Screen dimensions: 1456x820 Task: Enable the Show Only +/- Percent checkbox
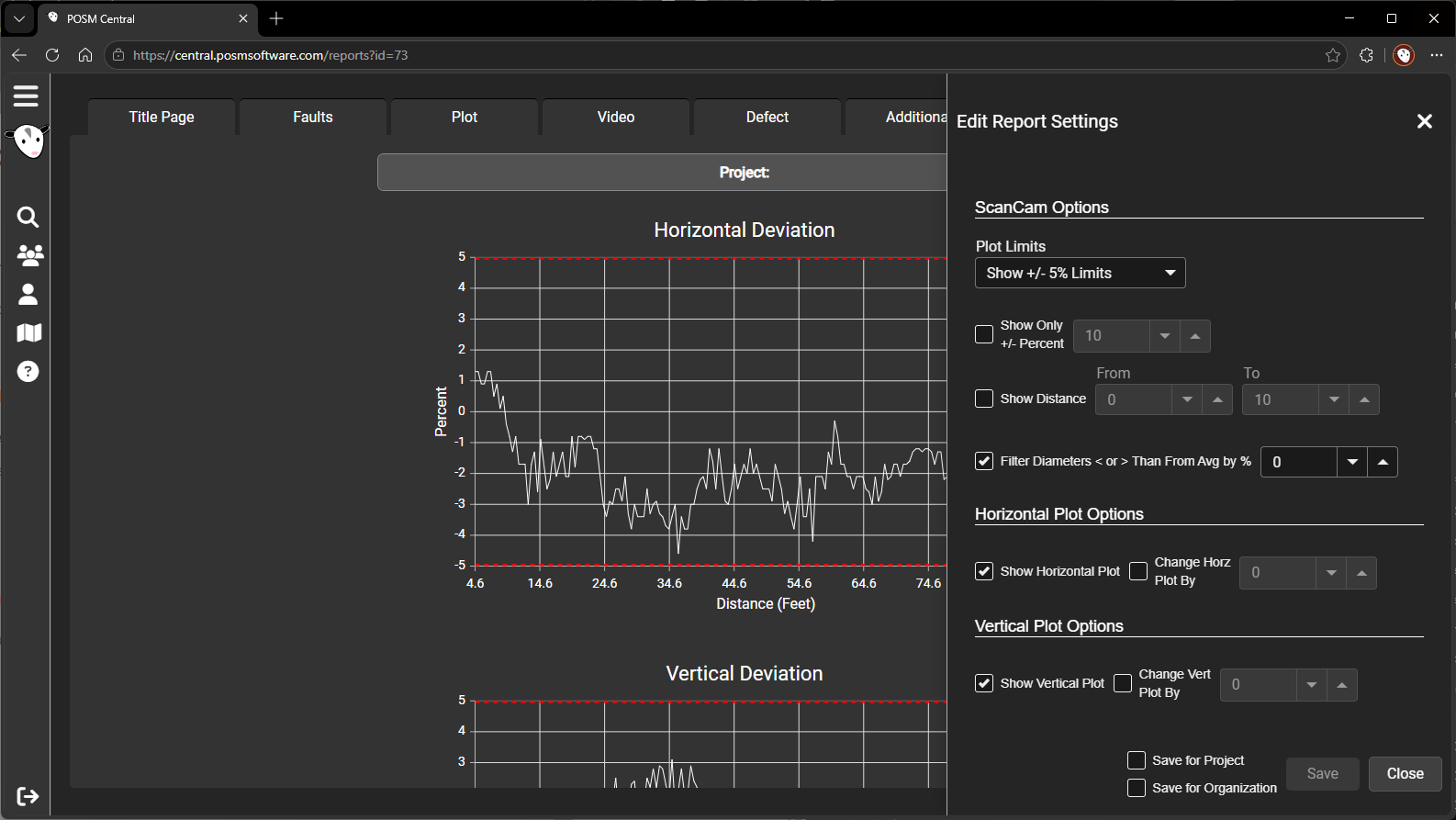[x=984, y=334]
